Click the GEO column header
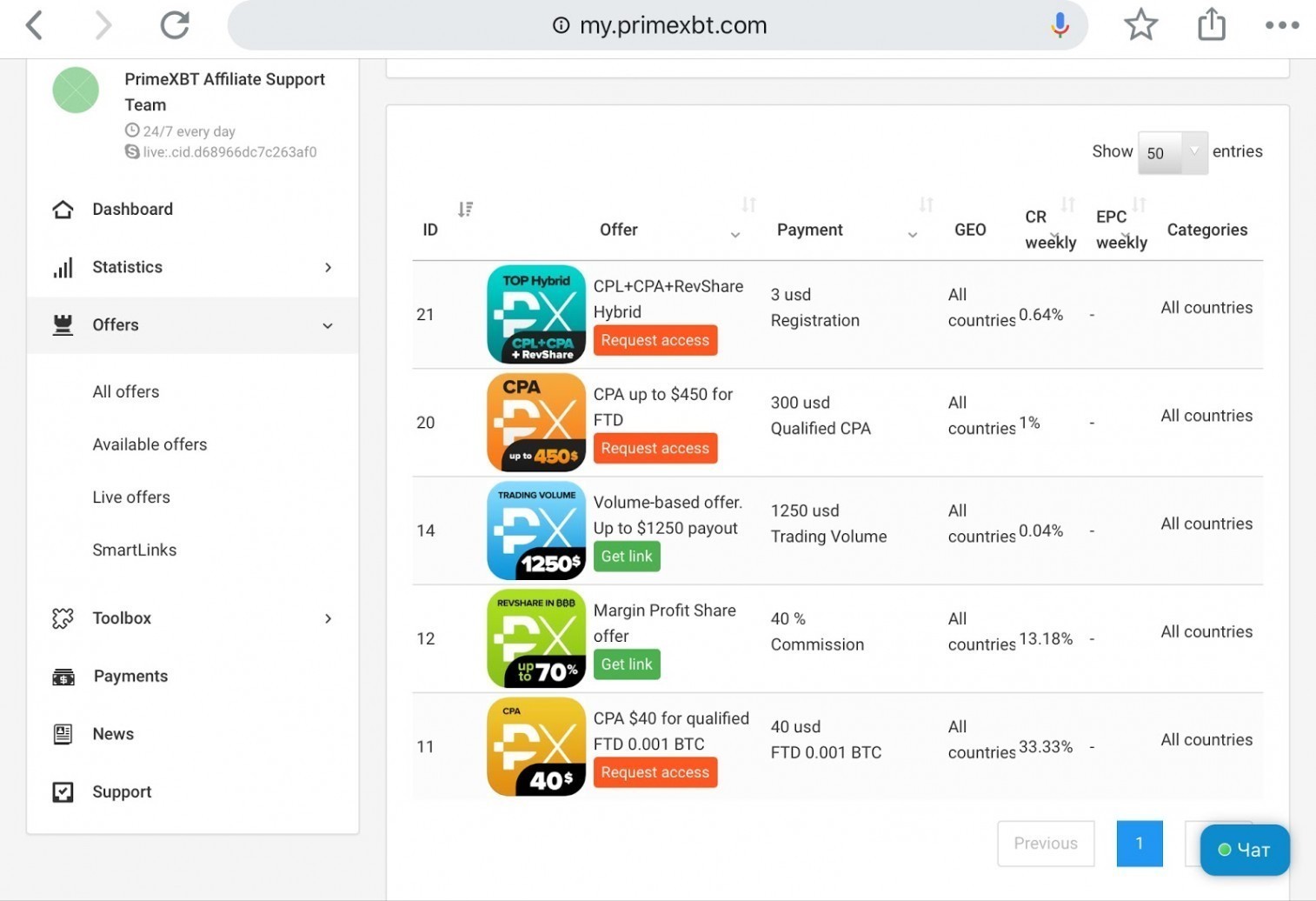Screen dimensions: 1316x901 (x=970, y=230)
